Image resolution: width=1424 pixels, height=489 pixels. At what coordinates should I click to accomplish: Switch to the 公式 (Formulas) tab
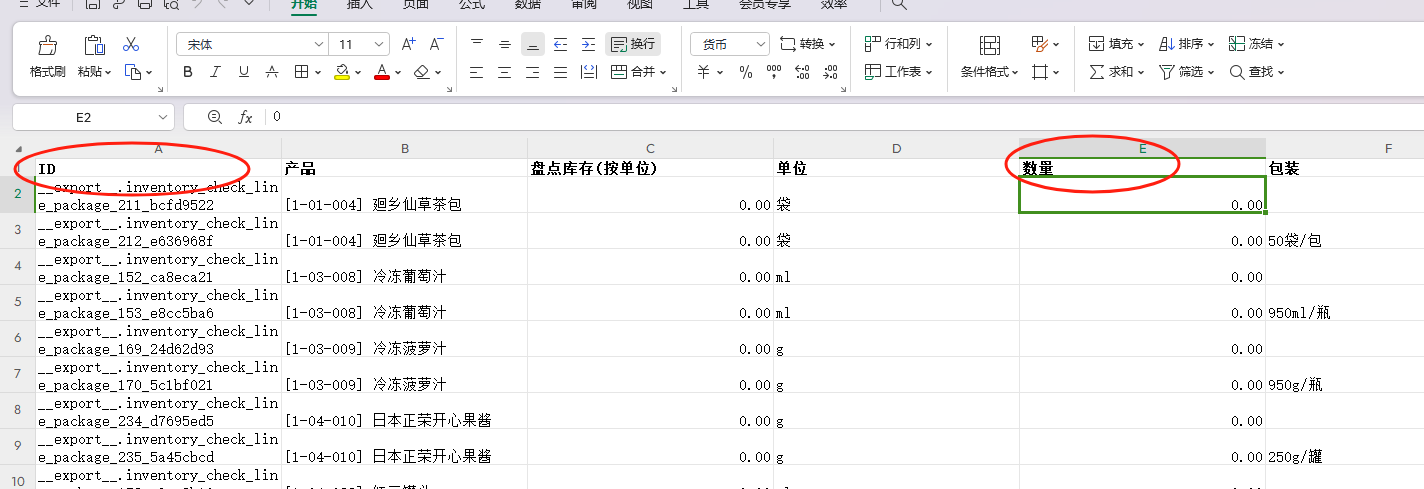(x=471, y=5)
